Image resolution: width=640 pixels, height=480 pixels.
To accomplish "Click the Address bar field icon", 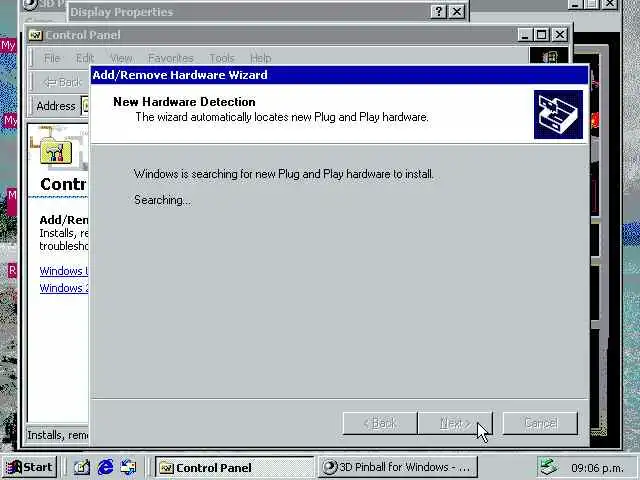I will (x=85, y=106).
